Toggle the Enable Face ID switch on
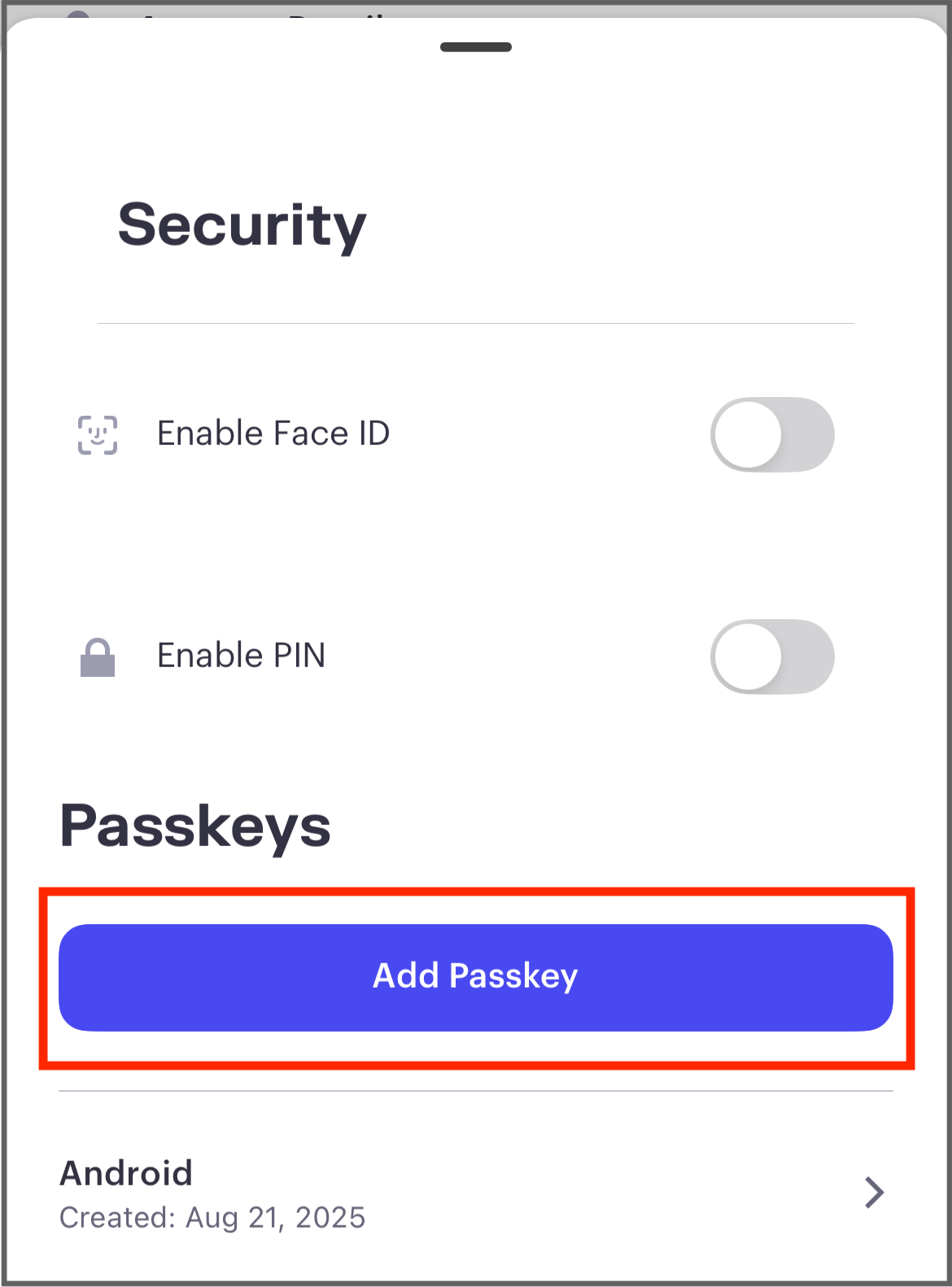Image resolution: width=952 pixels, height=1287 pixels. [772, 434]
